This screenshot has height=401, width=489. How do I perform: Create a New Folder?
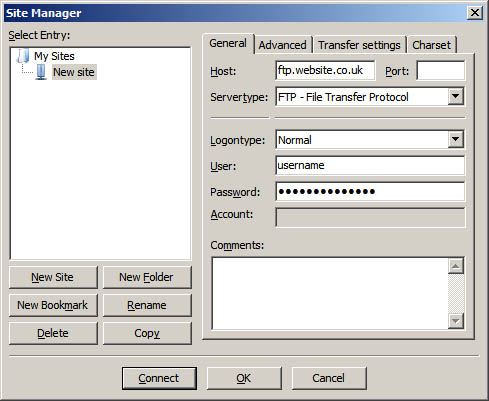coord(147,277)
